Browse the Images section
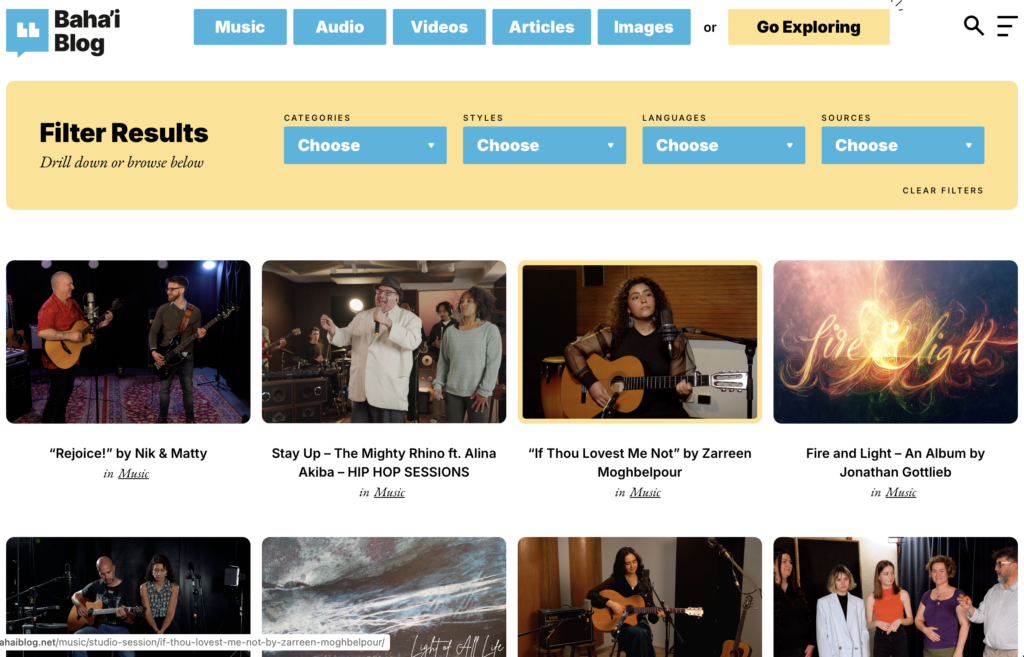1024x657 pixels. click(643, 27)
